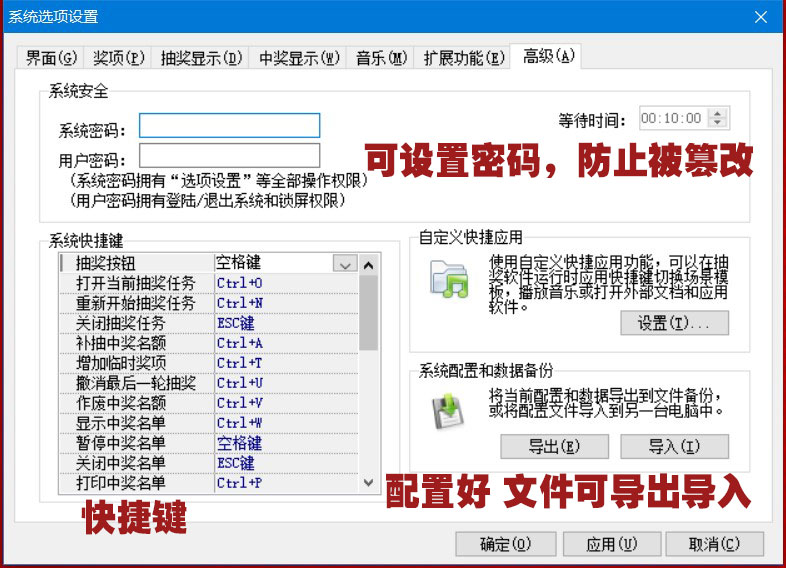Focus the 用户密码 text box
The height and width of the screenshot is (568, 786).
229,155
